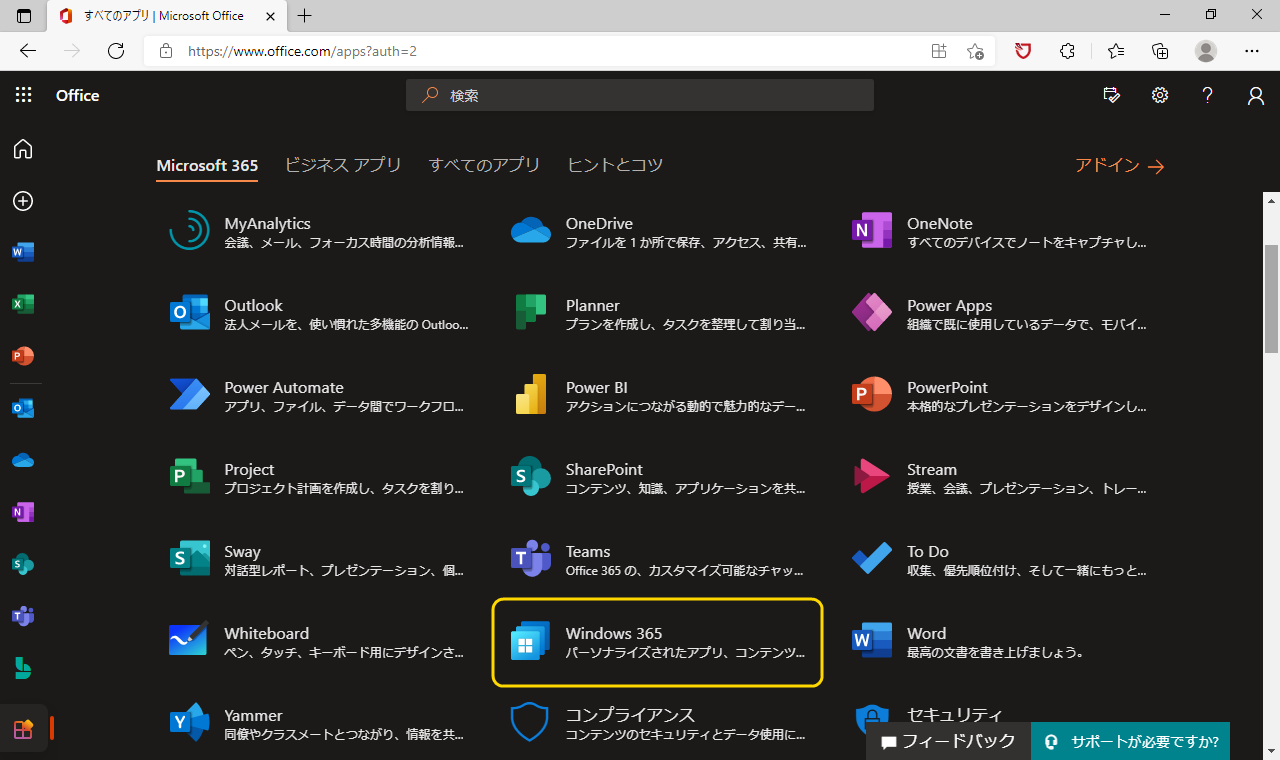Launch the OneNote app tile icon
1280x760 pixels.
[872, 230]
